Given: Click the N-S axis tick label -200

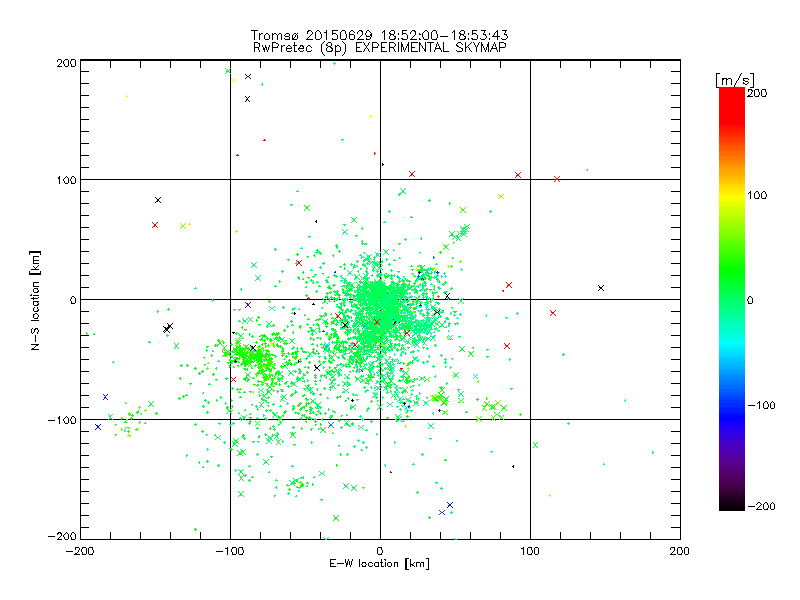Looking at the screenshot, I should tap(62, 536).
